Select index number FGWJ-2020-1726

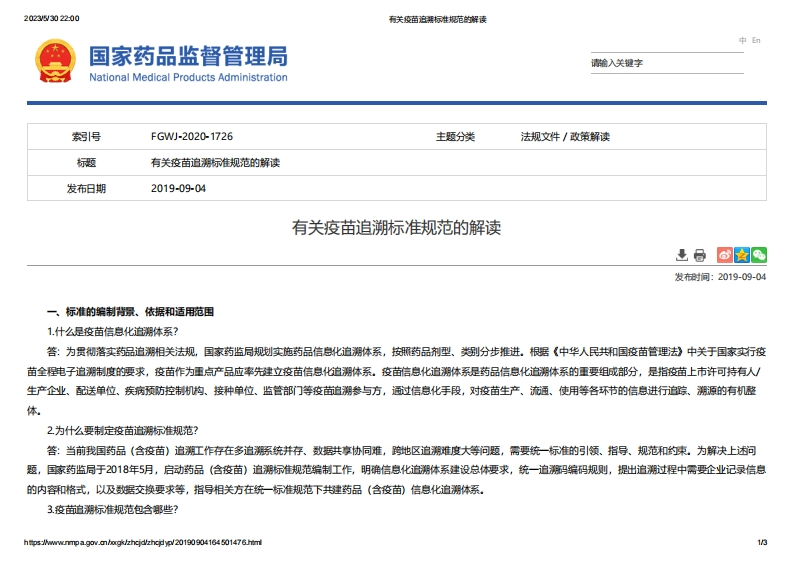tap(191, 136)
